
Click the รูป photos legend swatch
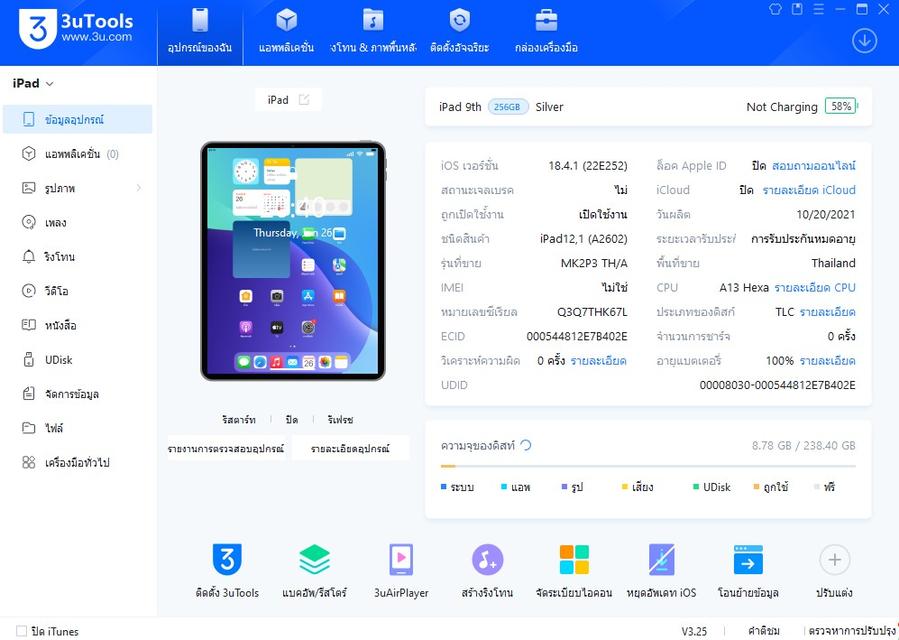pyautogui.click(x=564, y=487)
